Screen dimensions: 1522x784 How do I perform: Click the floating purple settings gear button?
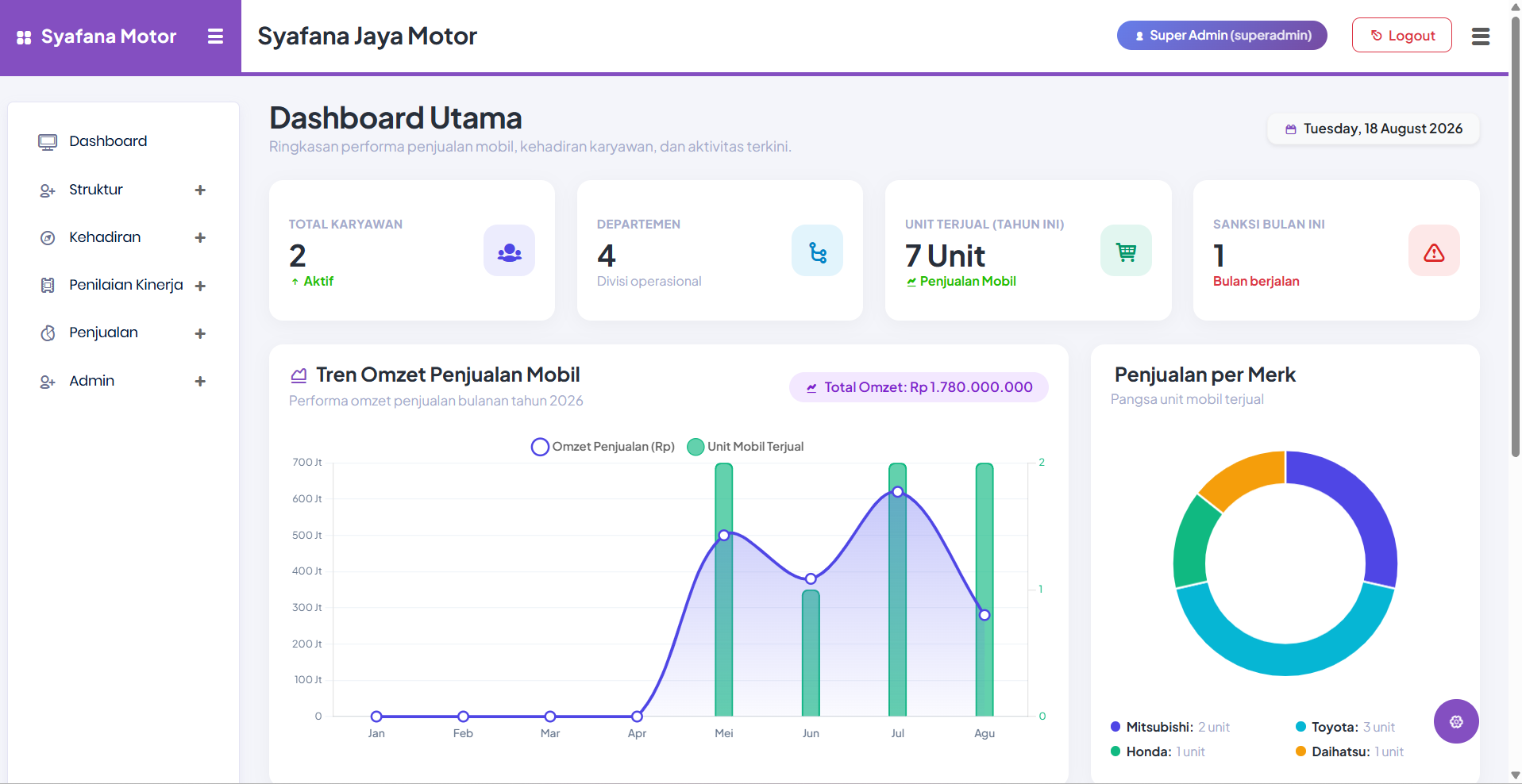(x=1456, y=721)
